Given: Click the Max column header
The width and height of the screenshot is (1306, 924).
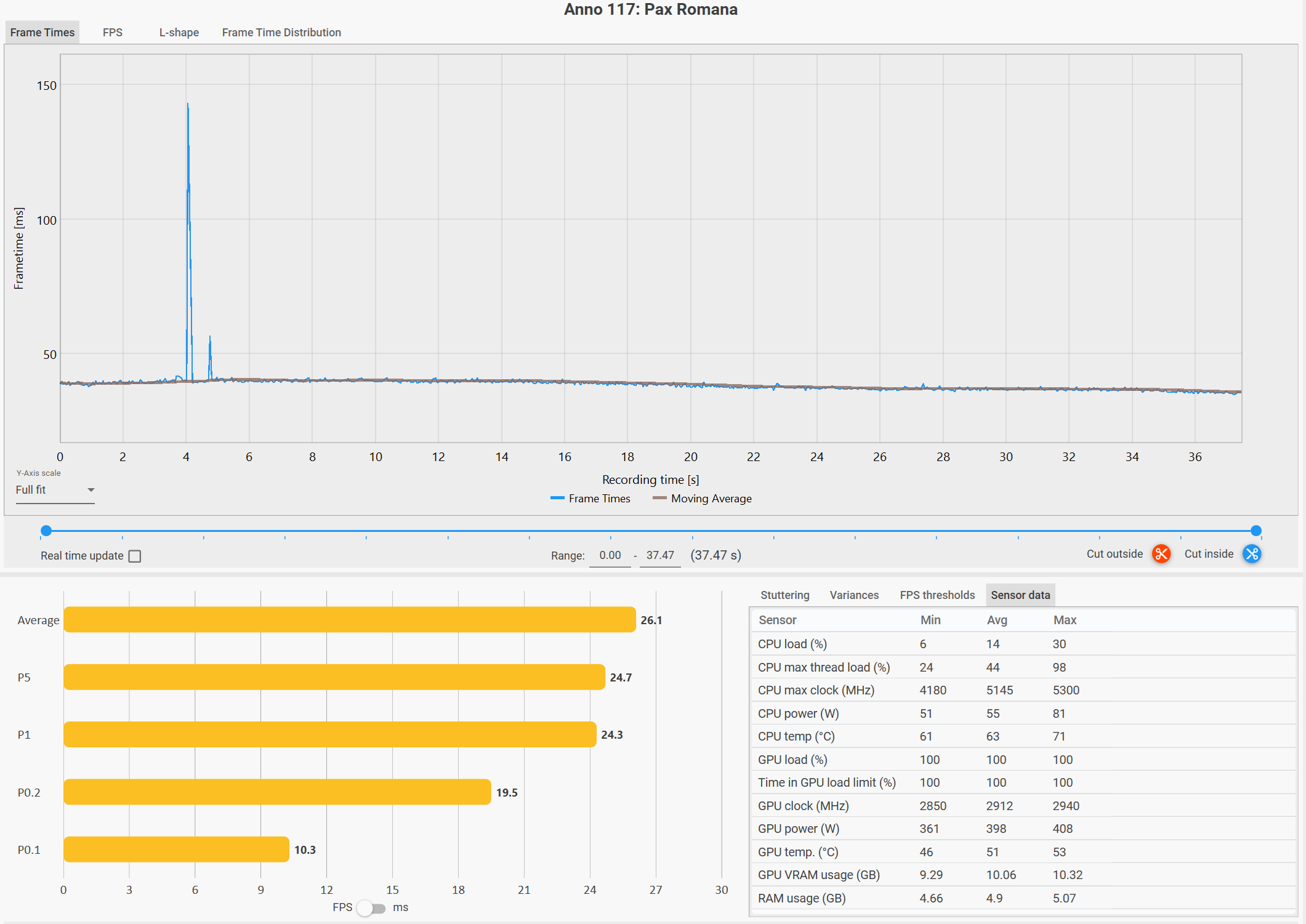Looking at the screenshot, I should tap(1065, 620).
